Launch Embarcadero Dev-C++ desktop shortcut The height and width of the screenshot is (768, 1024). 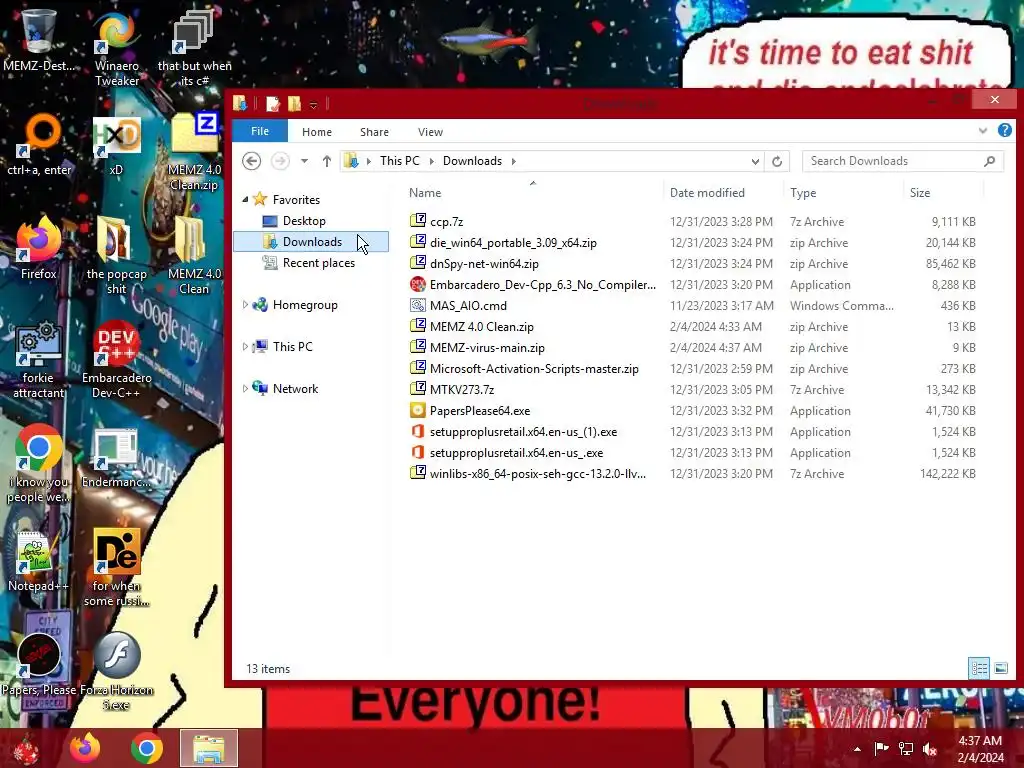(x=116, y=359)
